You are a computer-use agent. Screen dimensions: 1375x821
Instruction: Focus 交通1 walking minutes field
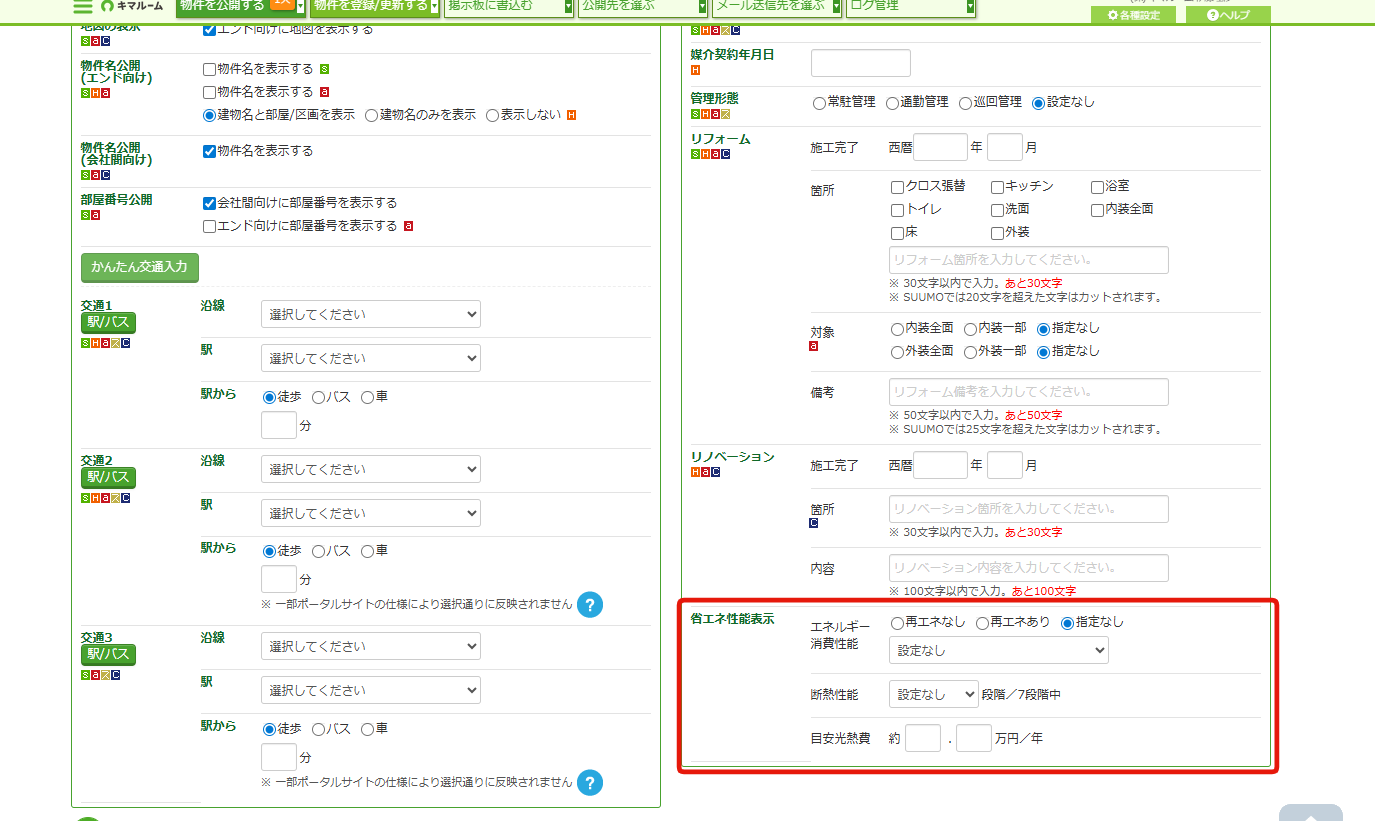tap(279, 425)
